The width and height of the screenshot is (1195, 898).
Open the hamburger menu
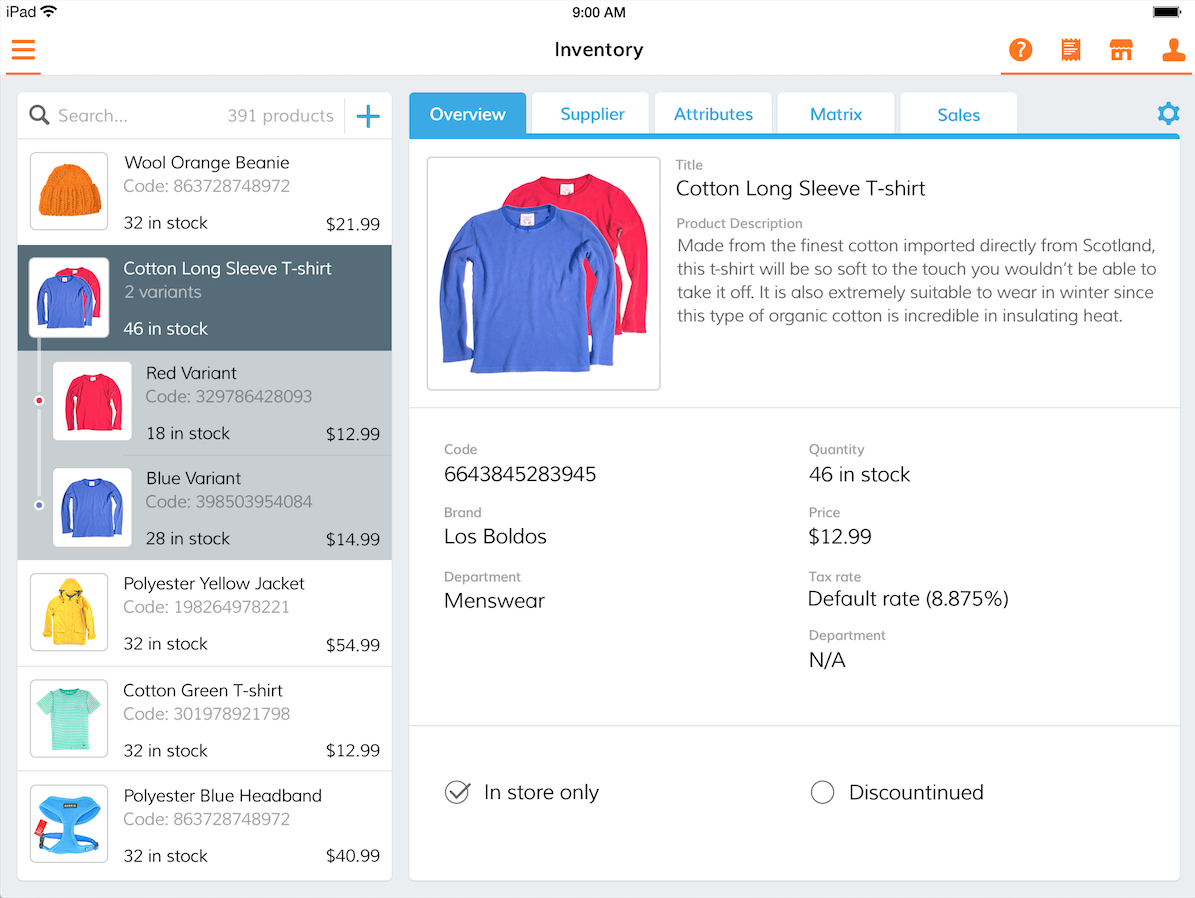[x=24, y=50]
